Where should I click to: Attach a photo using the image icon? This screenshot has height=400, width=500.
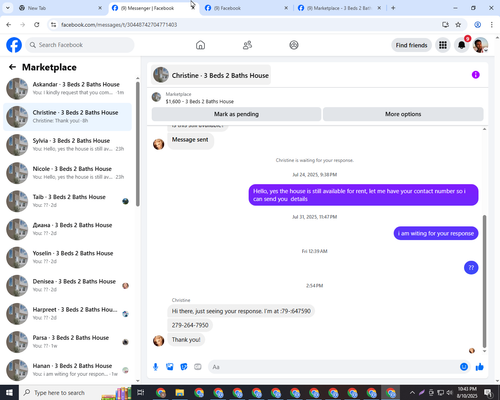pos(170,367)
